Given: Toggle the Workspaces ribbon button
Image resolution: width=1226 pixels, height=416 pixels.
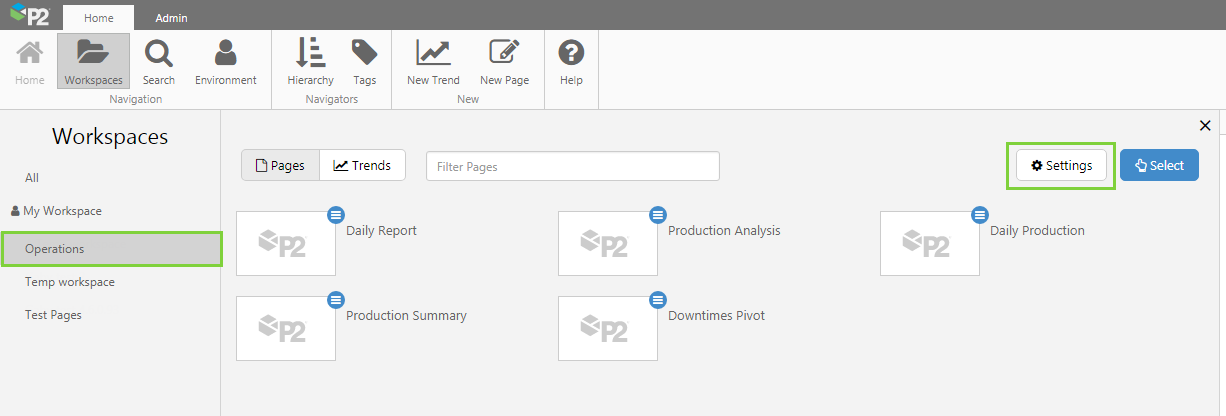Looking at the screenshot, I should click(x=93, y=61).
